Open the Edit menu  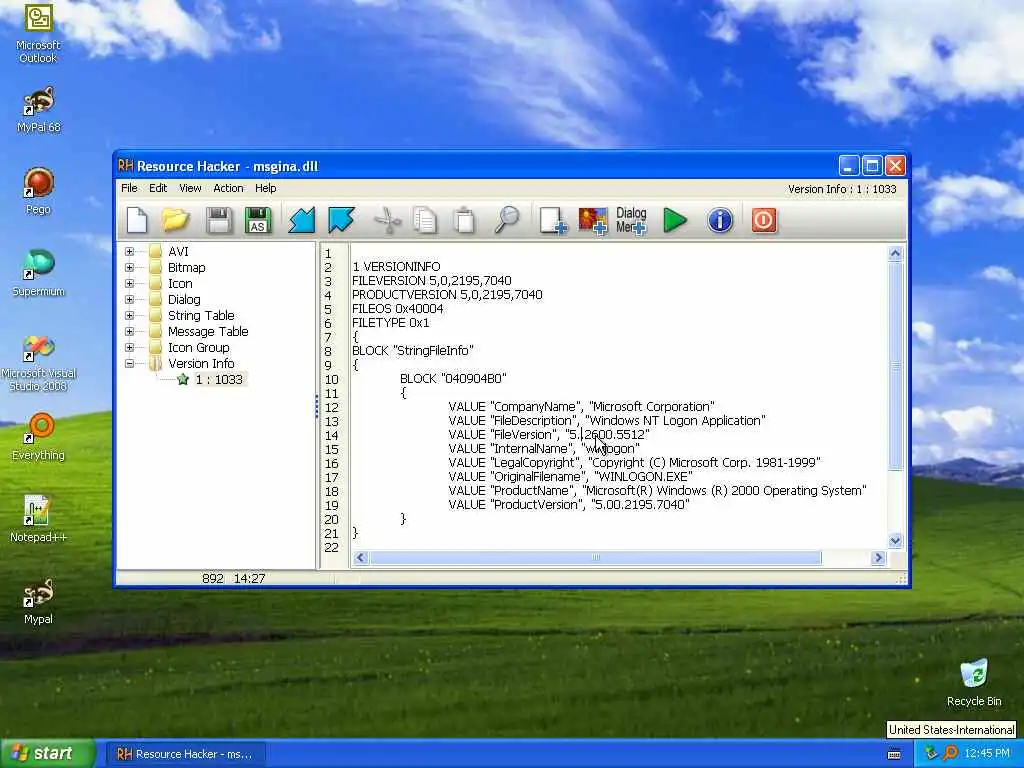click(x=158, y=188)
